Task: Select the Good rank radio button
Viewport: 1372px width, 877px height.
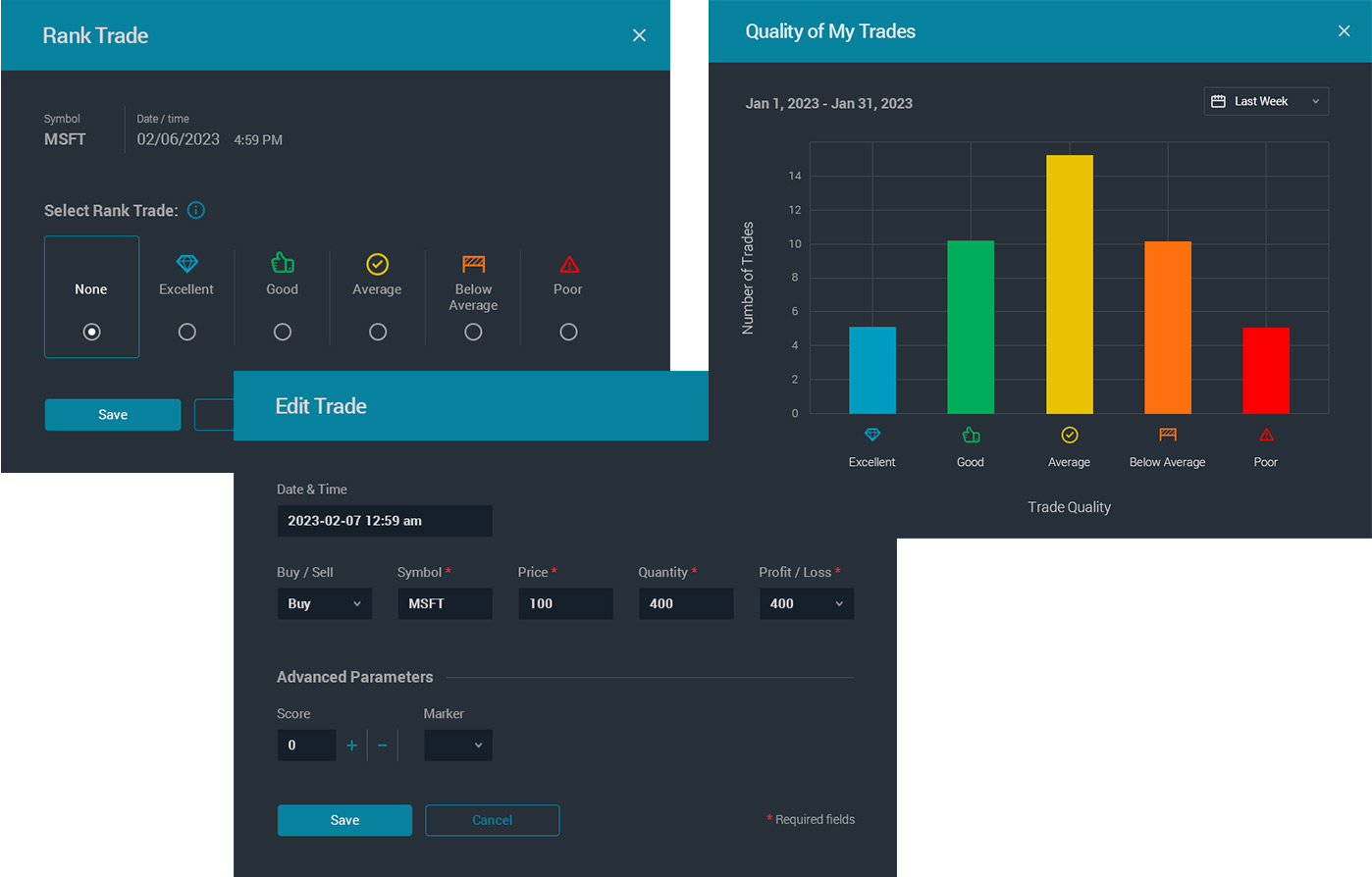Action: 283,332
